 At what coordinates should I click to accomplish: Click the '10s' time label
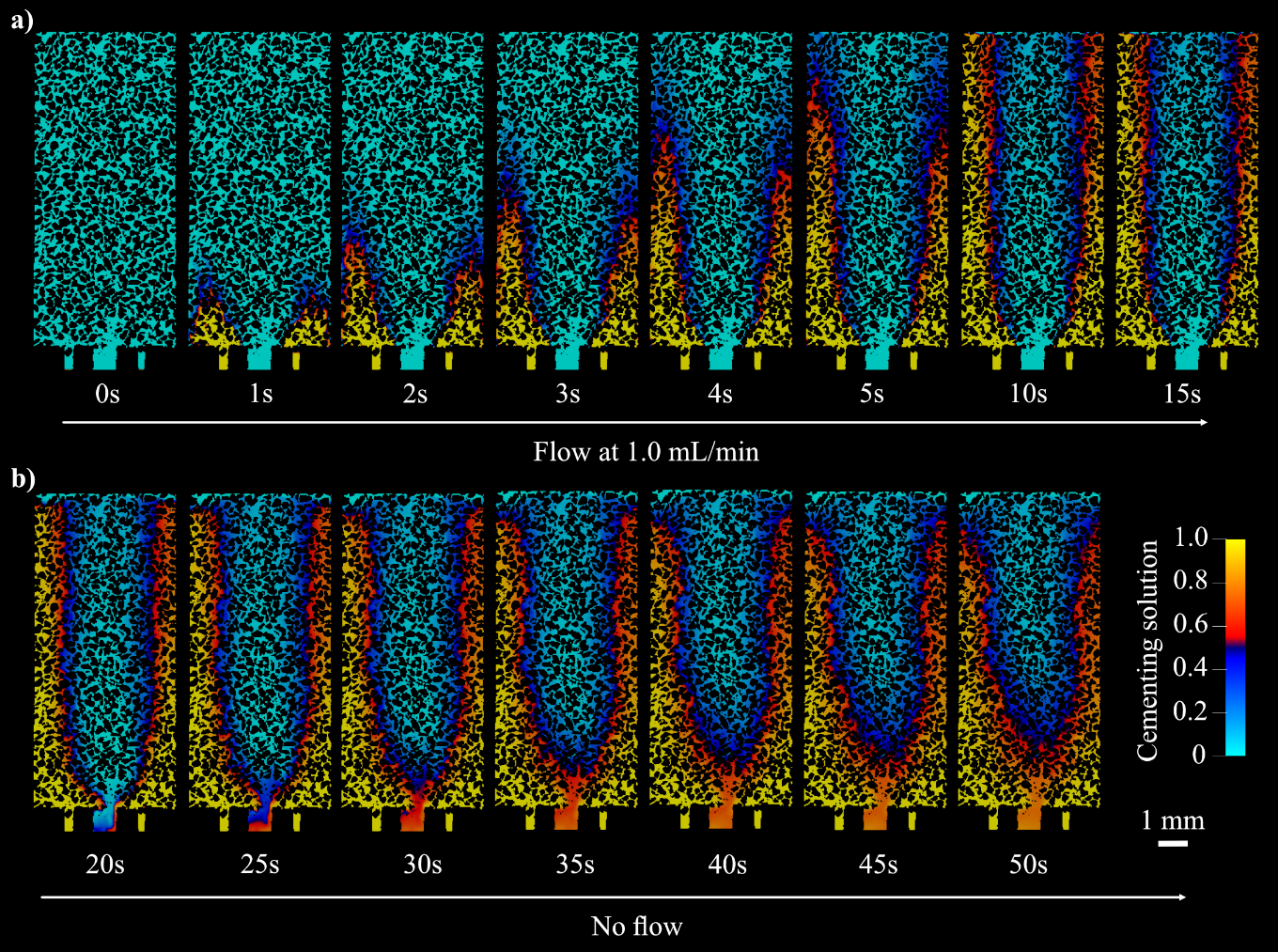(1028, 394)
